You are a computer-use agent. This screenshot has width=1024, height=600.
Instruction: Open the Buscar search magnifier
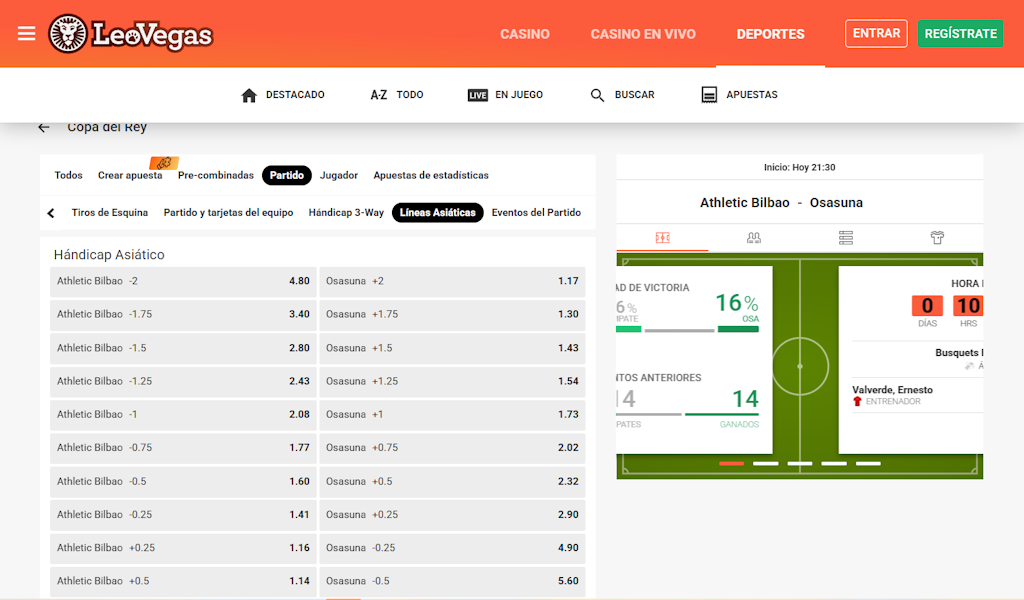pos(597,95)
